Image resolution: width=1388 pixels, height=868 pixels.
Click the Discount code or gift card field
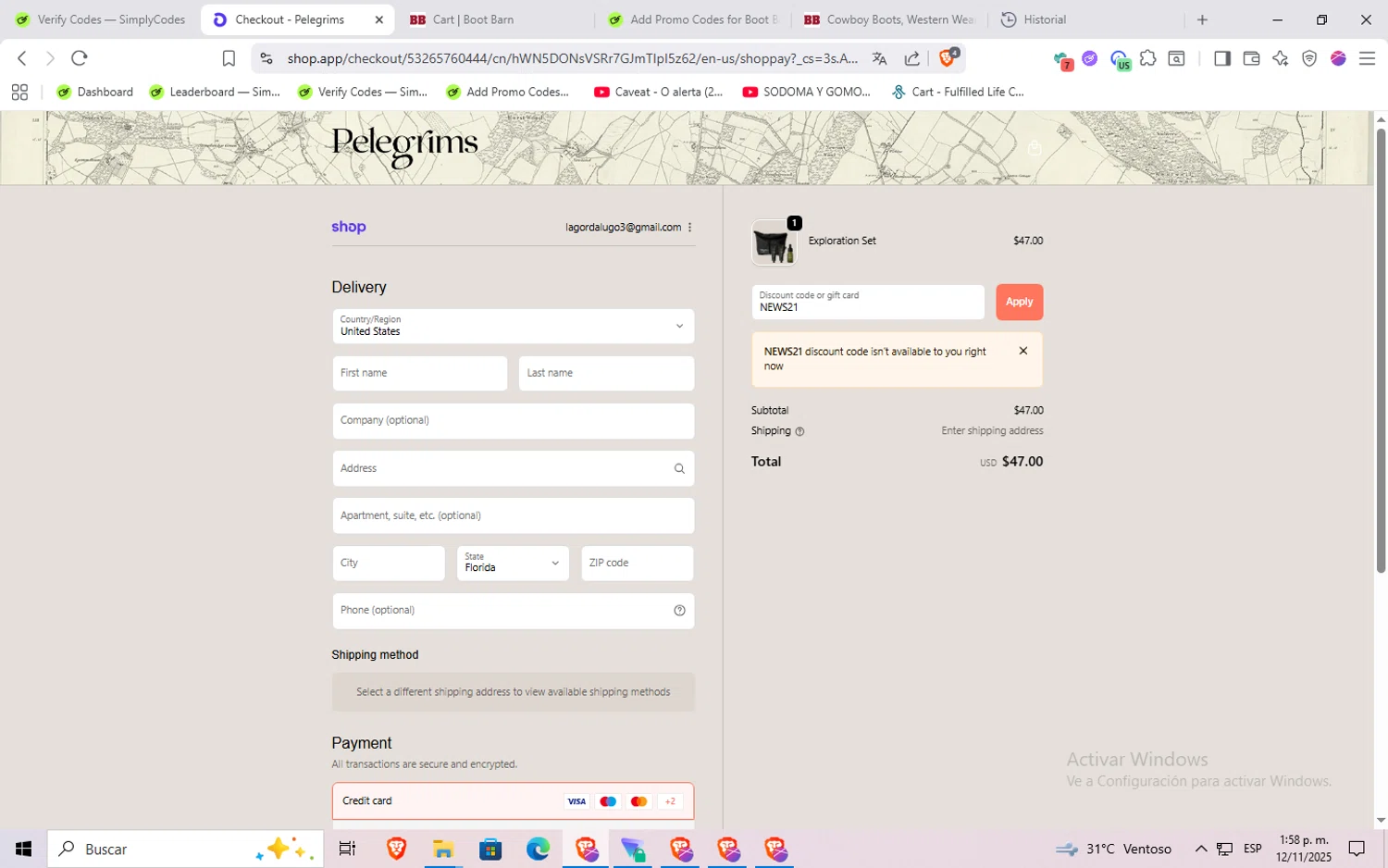868,302
